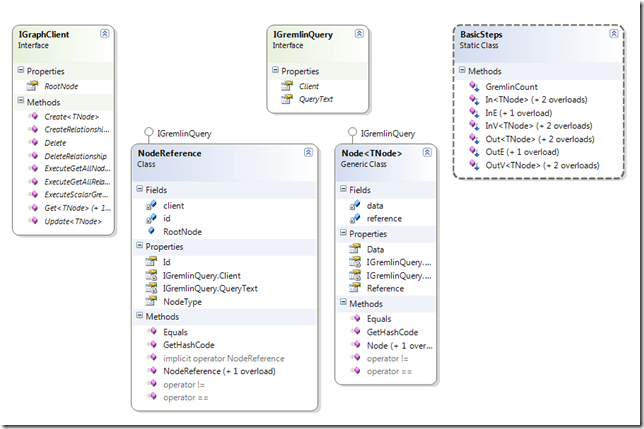Image resolution: width=644 pixels, height=429 pixels.
Task: Select the implicit operator NodeReference member
Action: (x=223, y=358)
